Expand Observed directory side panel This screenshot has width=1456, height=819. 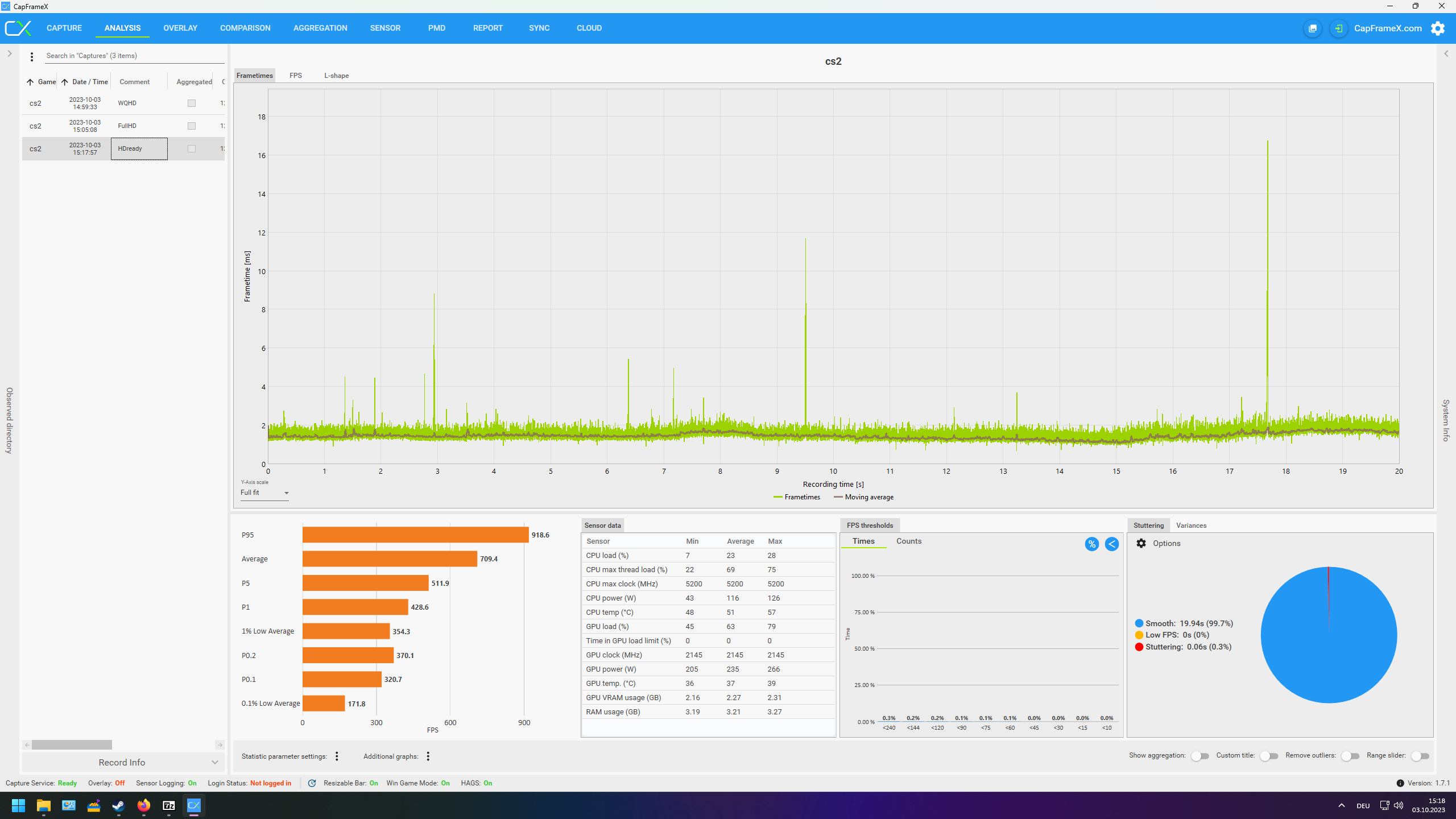(10, 53)
